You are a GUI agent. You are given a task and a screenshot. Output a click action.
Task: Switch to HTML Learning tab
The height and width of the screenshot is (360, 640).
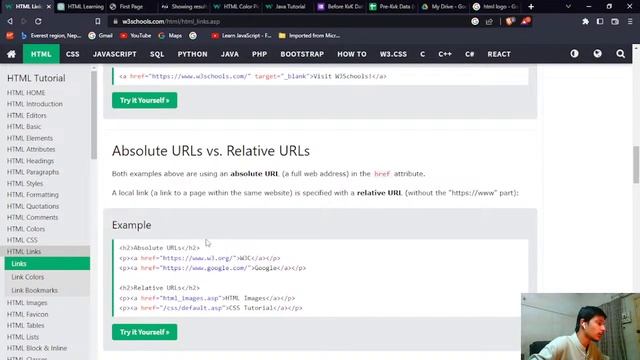pos(81,7)
